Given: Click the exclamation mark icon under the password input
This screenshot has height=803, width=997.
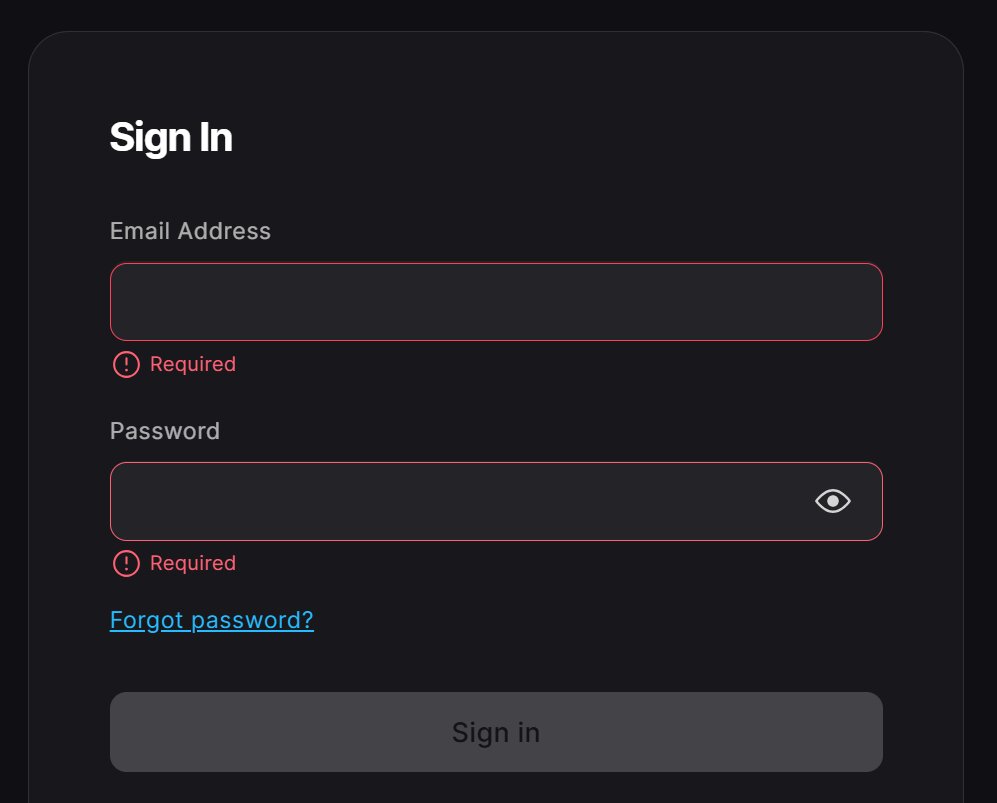Looking at the screenshot, I should click(125, 564).
